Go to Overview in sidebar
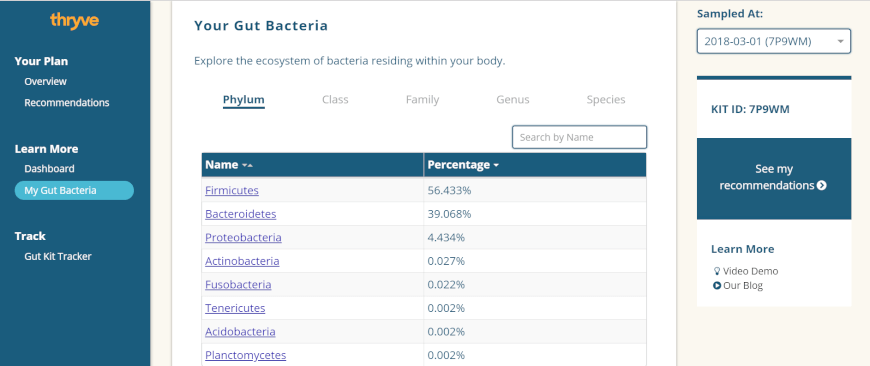The height and width of the screenshot is (366, 870). [45, 82]
